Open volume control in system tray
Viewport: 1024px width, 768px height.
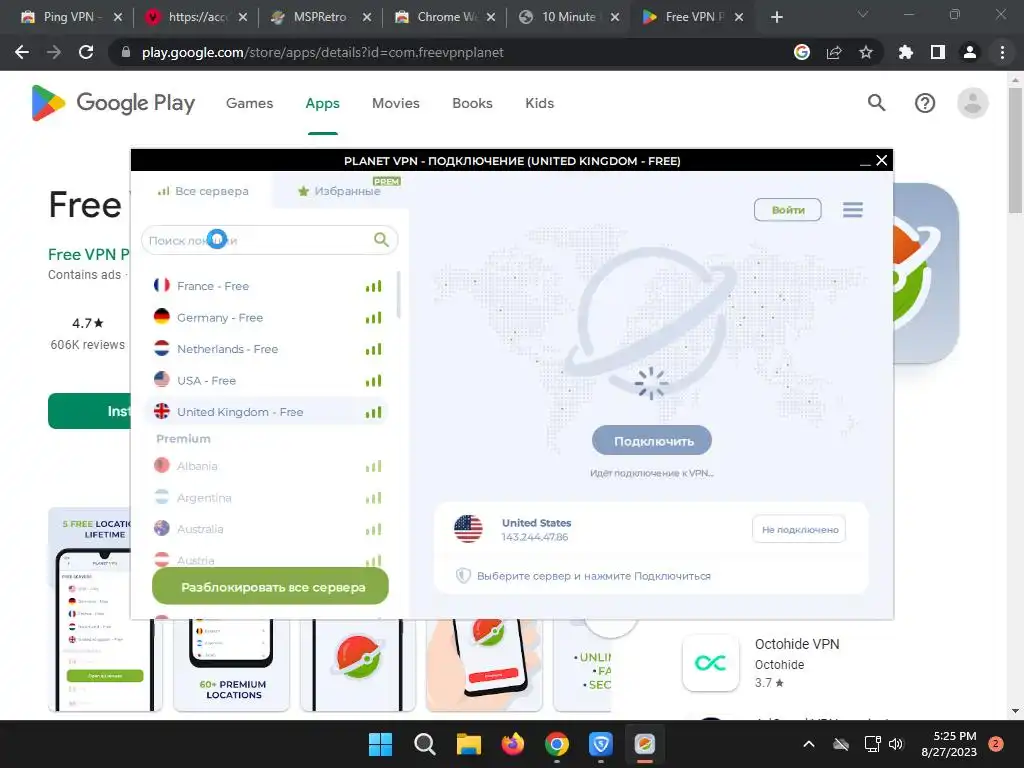pos(897,744)
